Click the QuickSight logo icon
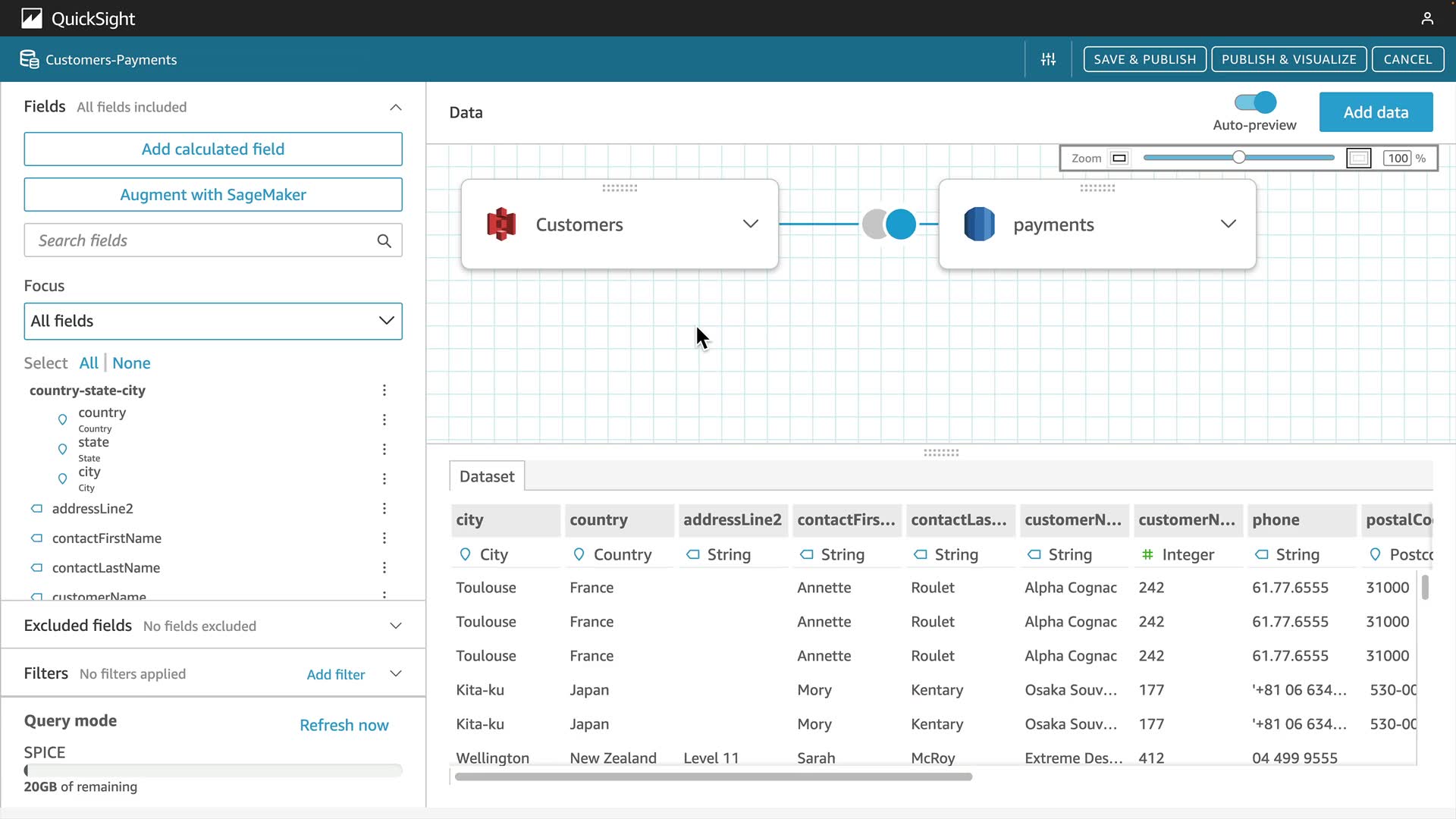Image resolution: width=1456 pixels, height=819 pixels. coord(32,18)
